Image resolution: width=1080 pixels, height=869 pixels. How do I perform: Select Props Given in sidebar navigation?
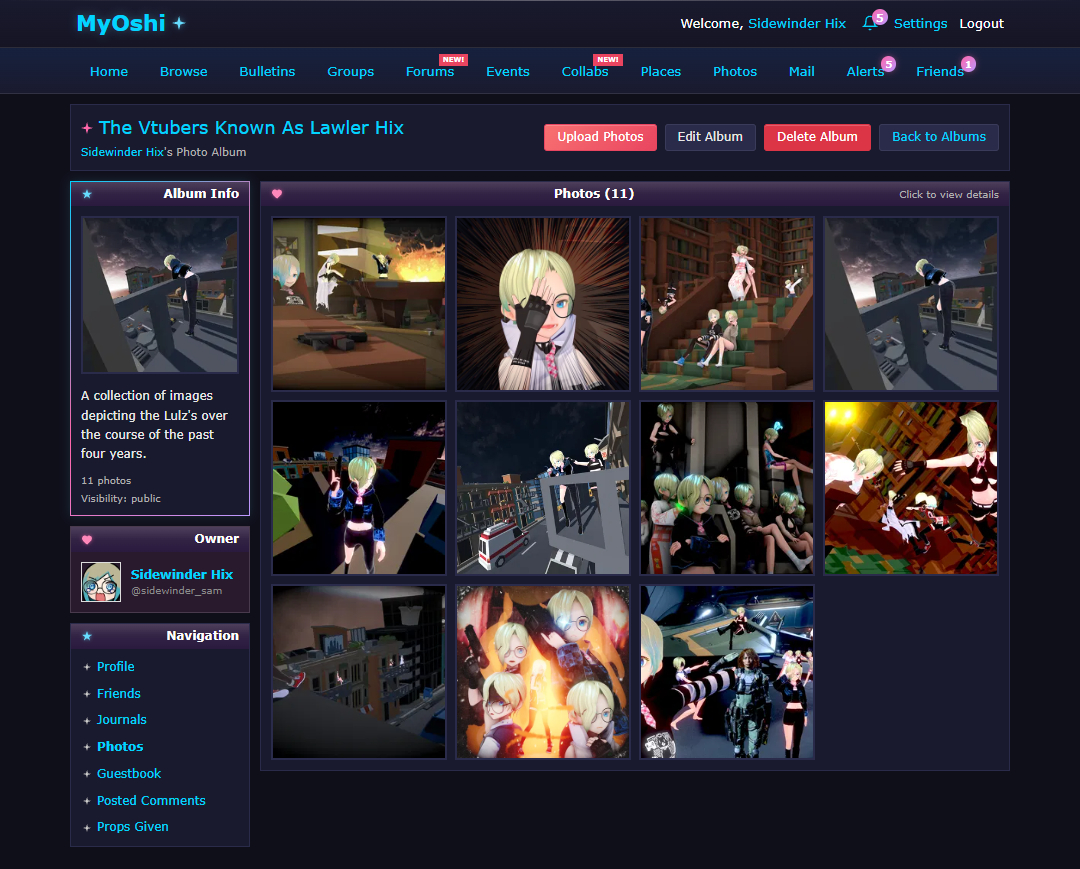click(x=133, y=827)
